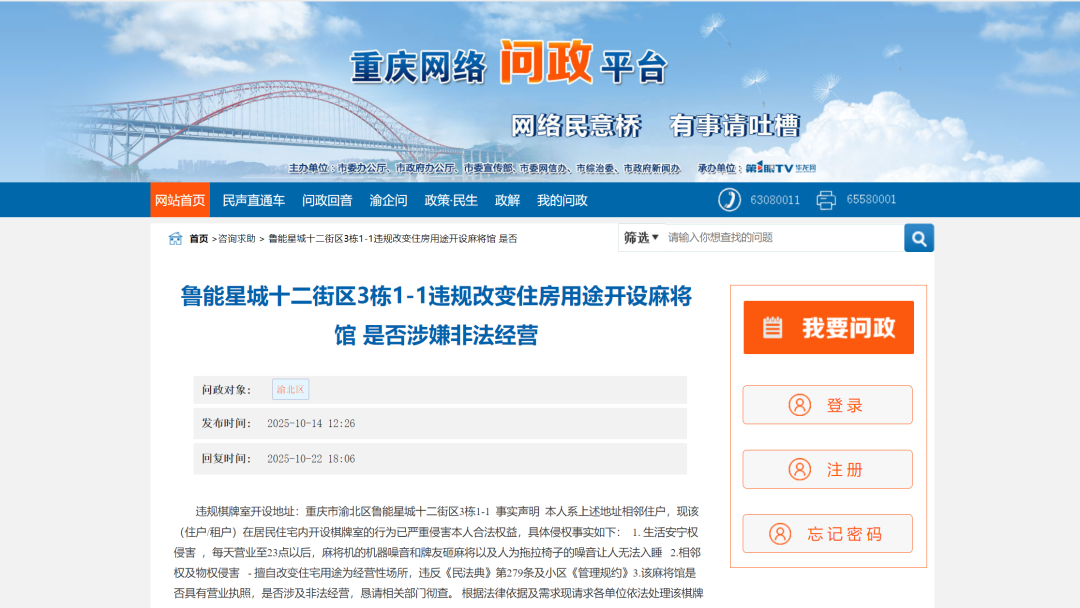
Task: Select the 问政回音 menu item
Action: [327, 199]
